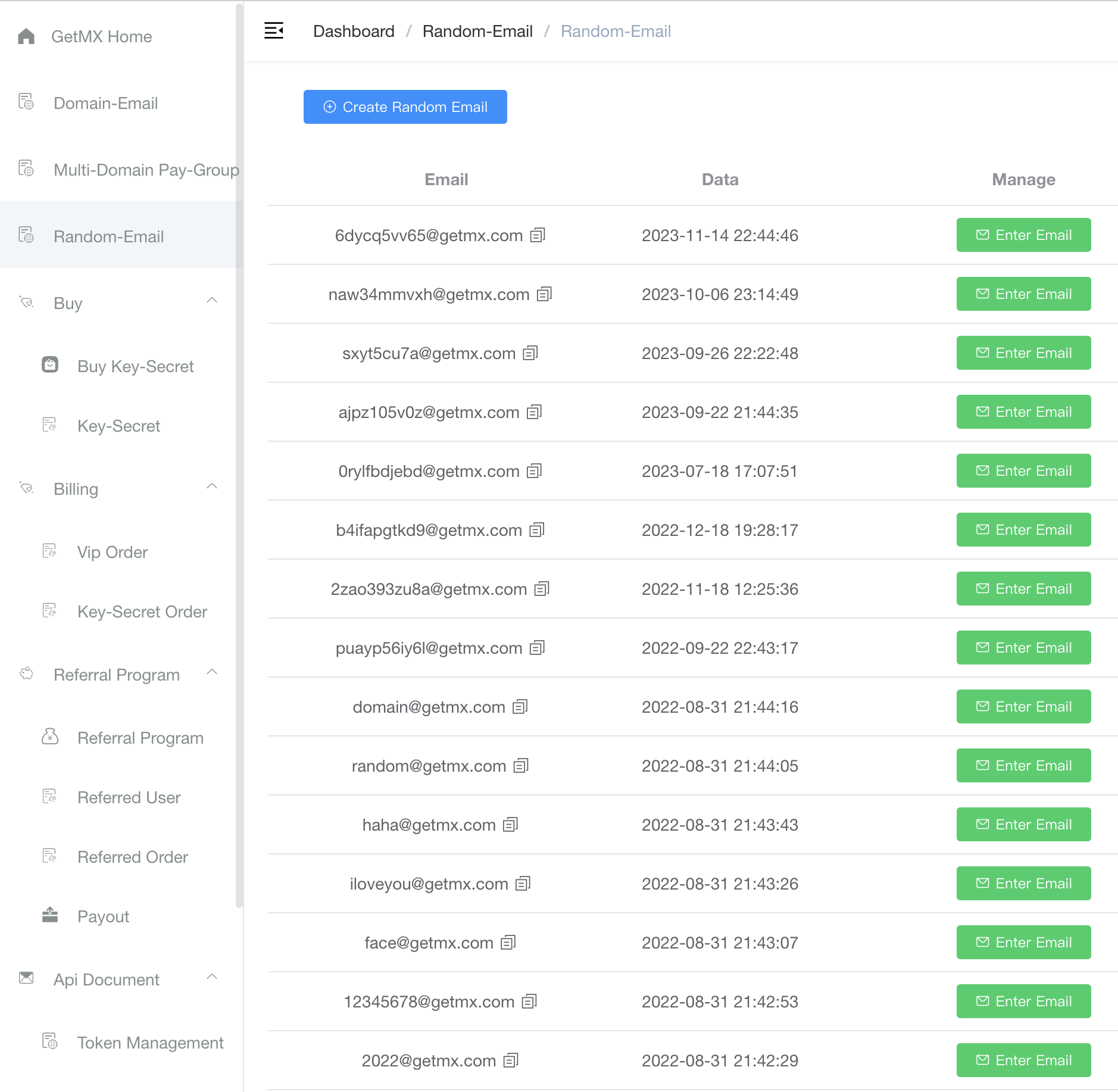Click the Referral Program money bag icon
Viewport: 1118px width, 1092px height.
click(x=50, y=737)
